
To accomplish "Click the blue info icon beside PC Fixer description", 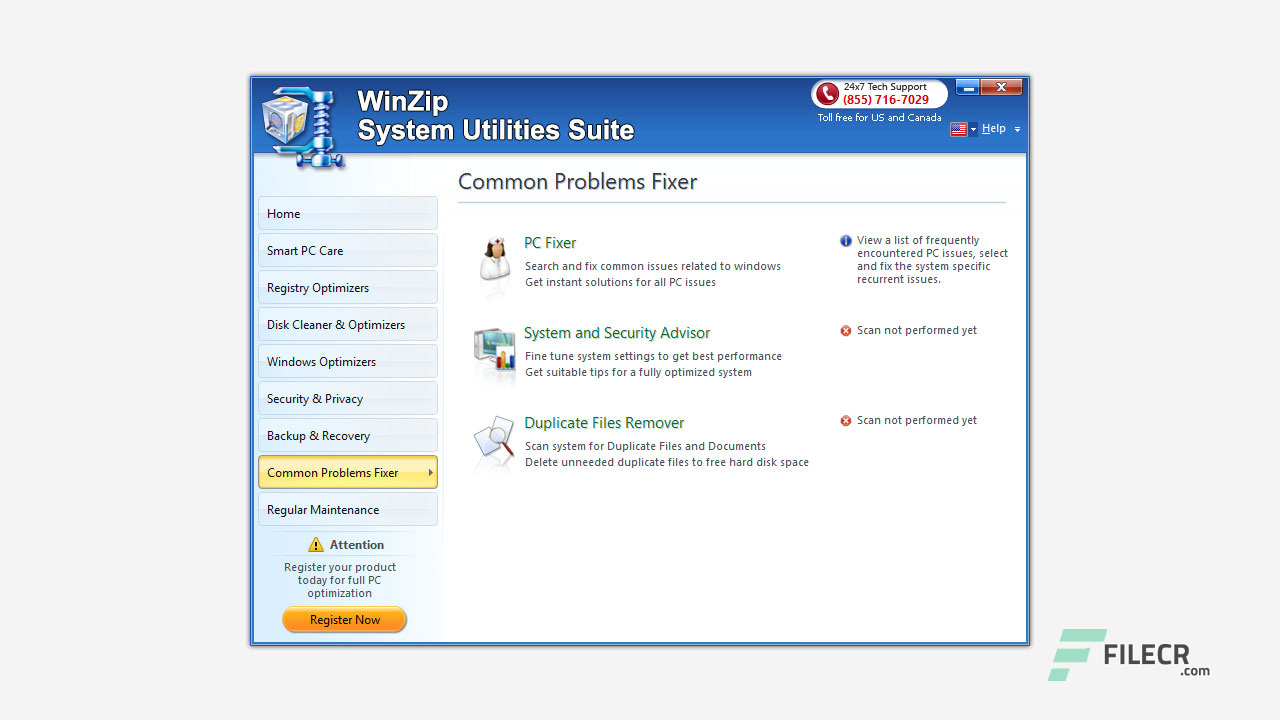I will click(846, 241).
